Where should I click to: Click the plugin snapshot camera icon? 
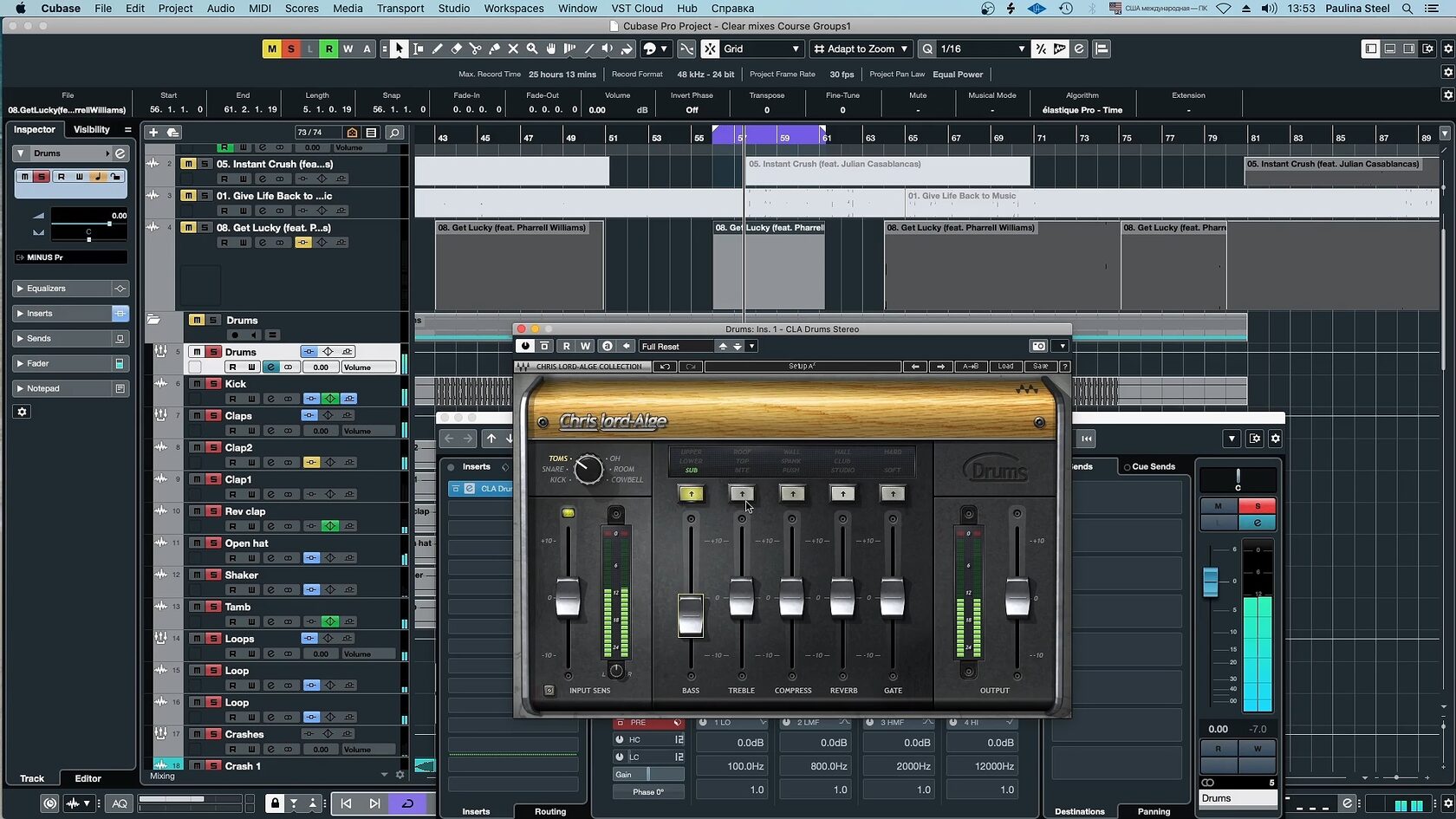pos(1038,346)
